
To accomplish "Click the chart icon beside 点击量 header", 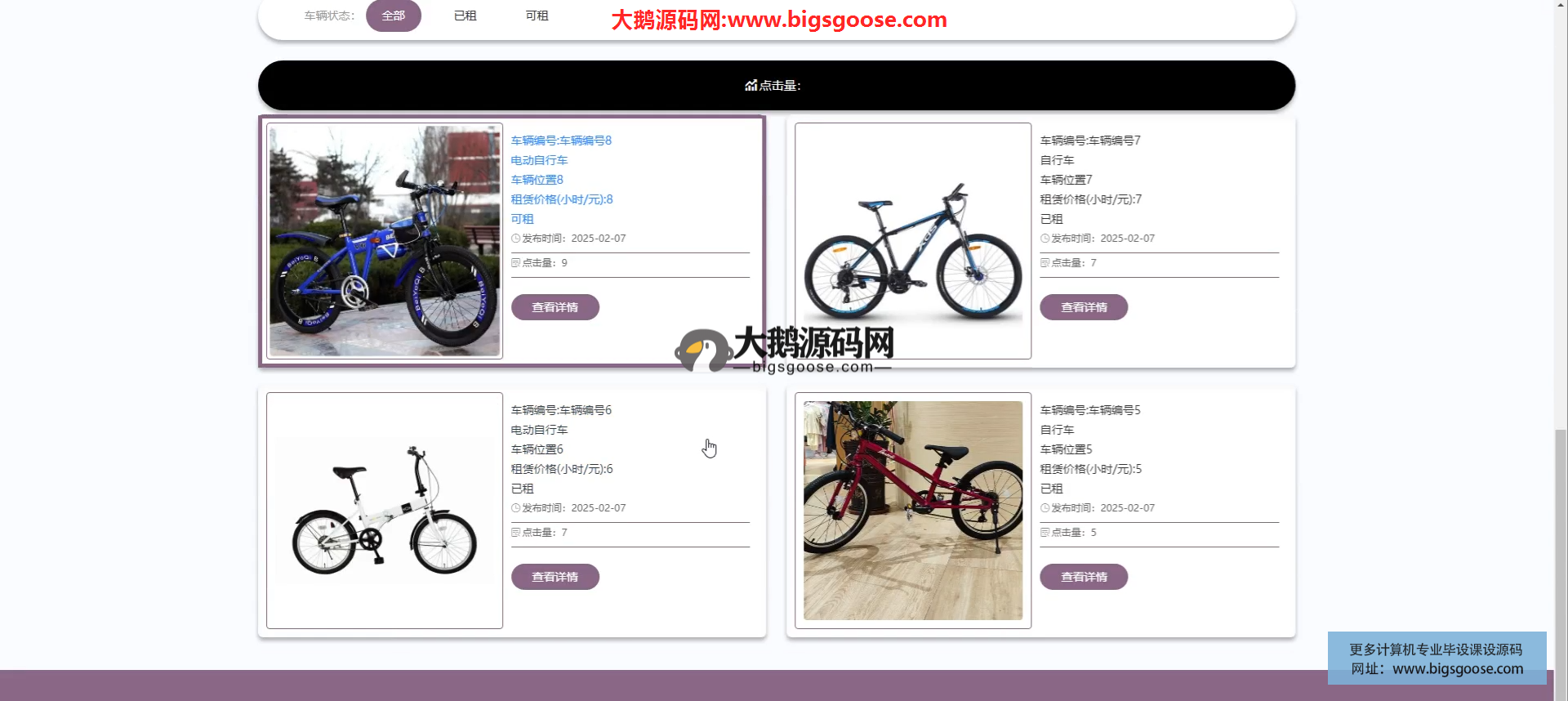I will [x=751, y=85].
